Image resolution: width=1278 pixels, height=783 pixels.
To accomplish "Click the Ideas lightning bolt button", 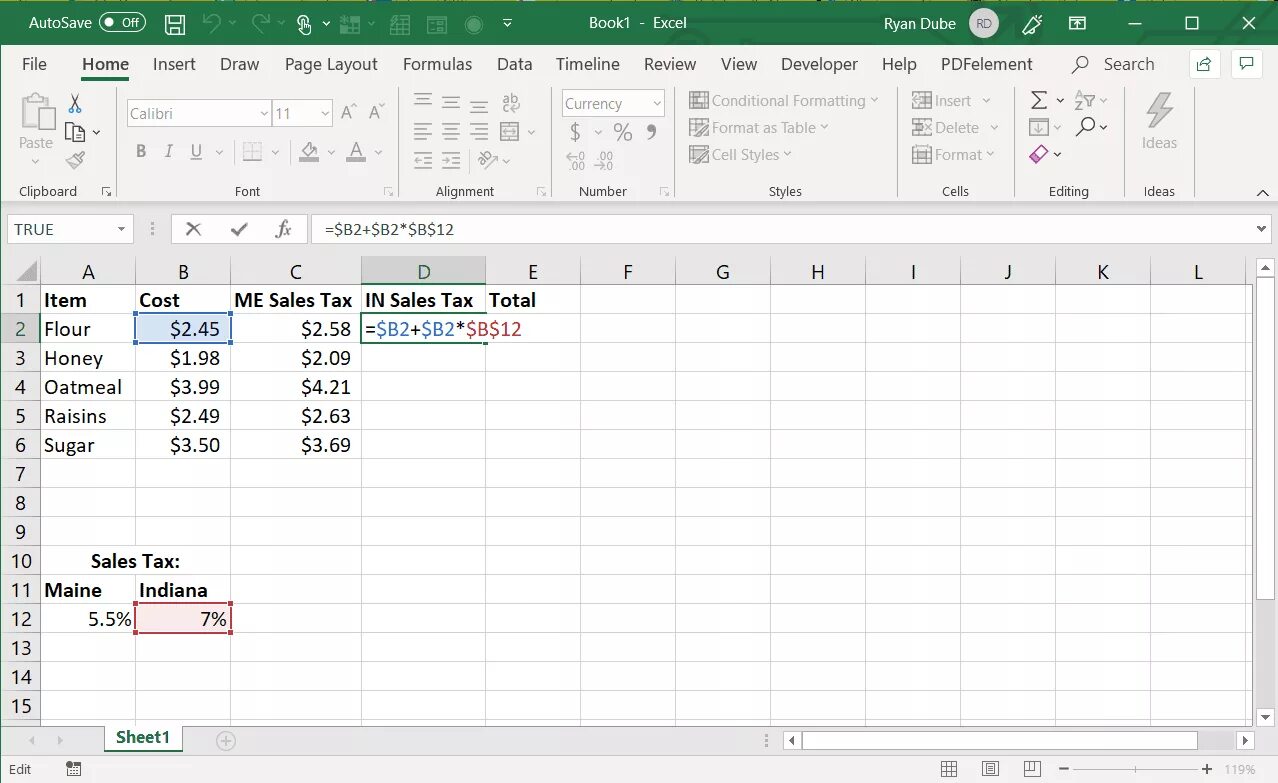I will coord(1159,121).
